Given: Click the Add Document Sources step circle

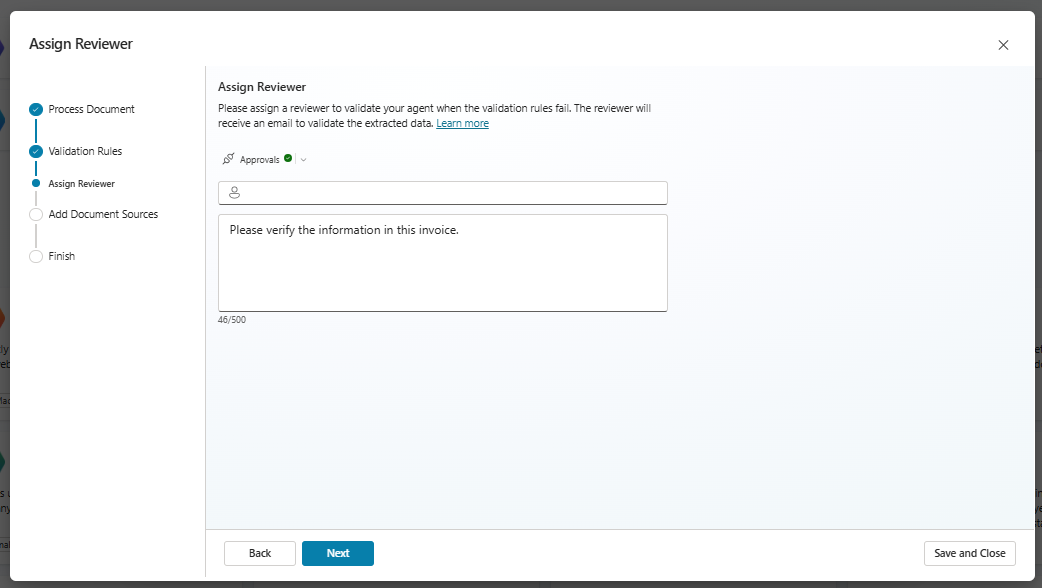Looking at the screenshot, I should pyautogui.click(x=36, y=214).
